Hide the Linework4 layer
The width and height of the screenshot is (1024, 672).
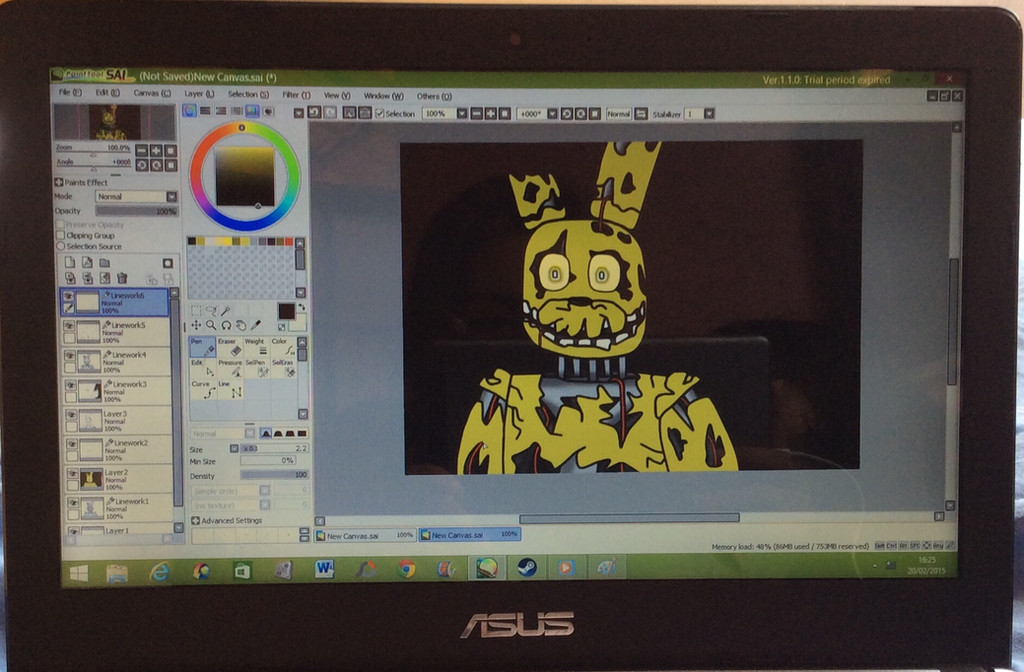70,355
